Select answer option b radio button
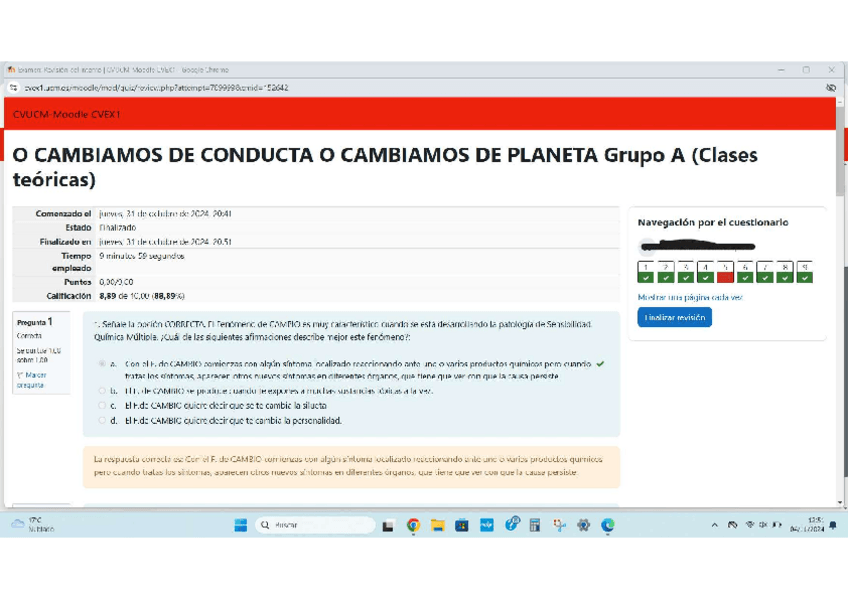This screenshot has height=599, width=848. (x=102, y=390)
